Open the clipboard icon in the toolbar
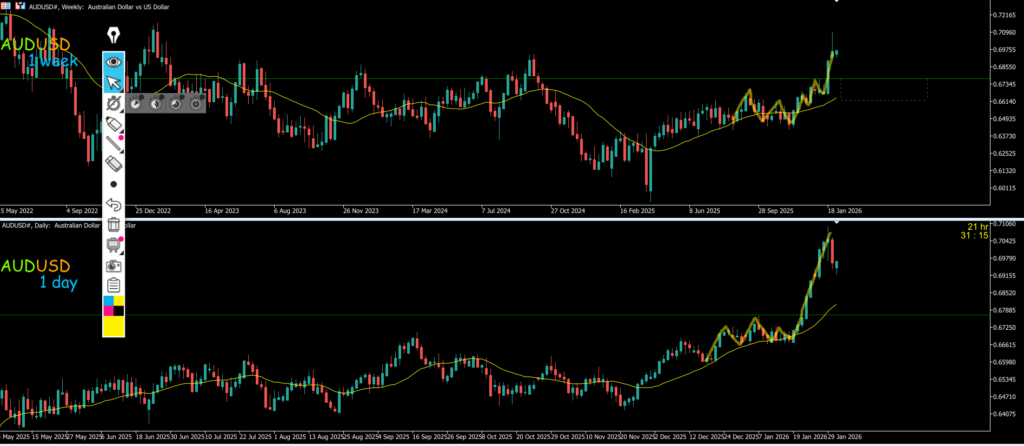Screen dimensions: 1024x446 114,286
